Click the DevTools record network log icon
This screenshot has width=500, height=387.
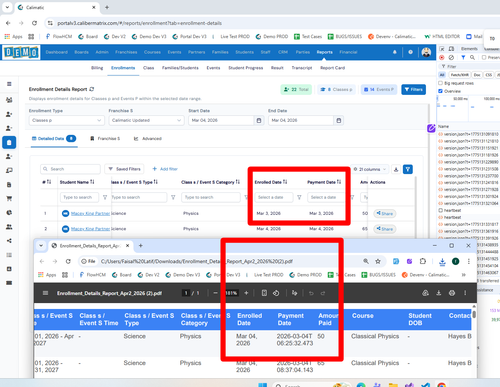click(x=442, y=57)
